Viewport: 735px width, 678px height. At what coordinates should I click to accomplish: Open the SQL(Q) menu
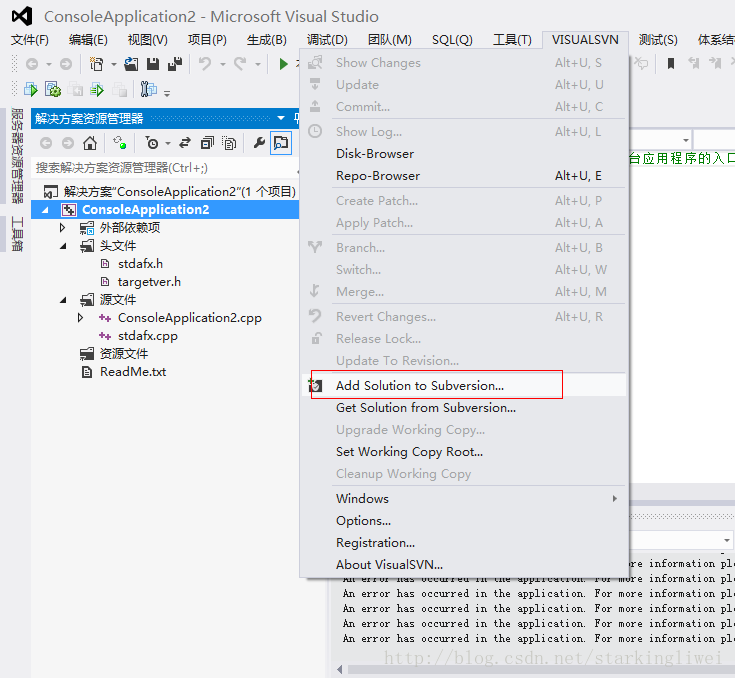pos(452,40)
